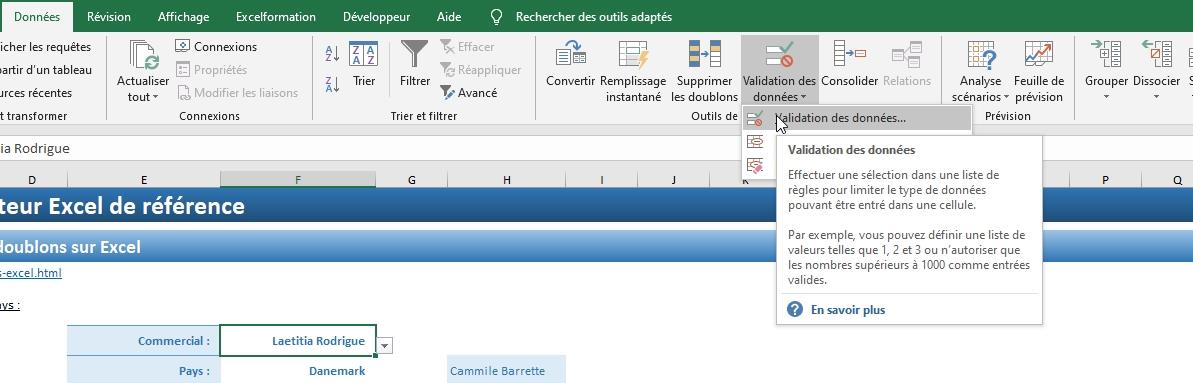The image size is (1193, 383).
Task: Click in the Rechercher des outils adaptés box
Action: [593, 17]
